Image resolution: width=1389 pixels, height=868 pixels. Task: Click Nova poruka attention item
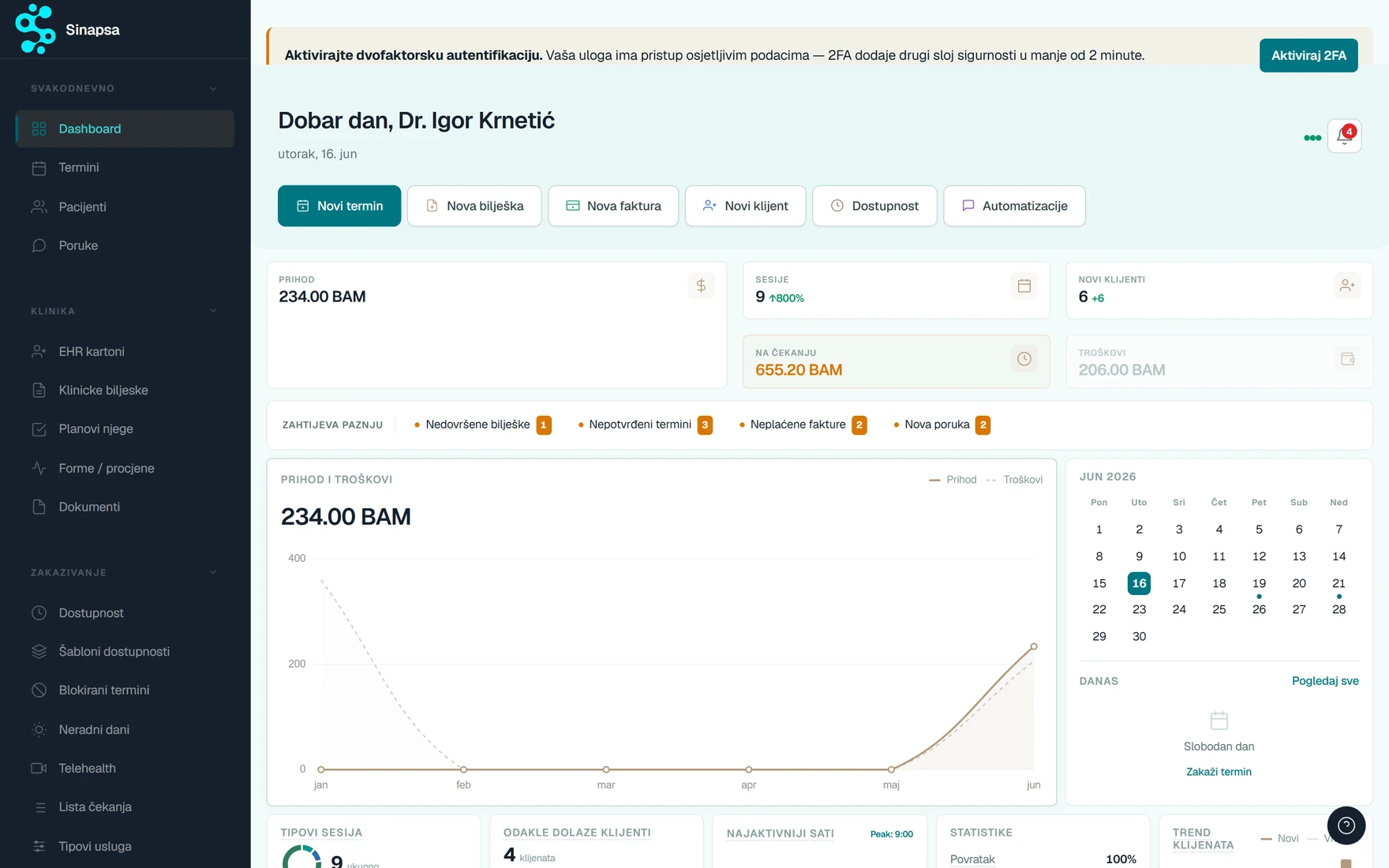tap(942, 425)
